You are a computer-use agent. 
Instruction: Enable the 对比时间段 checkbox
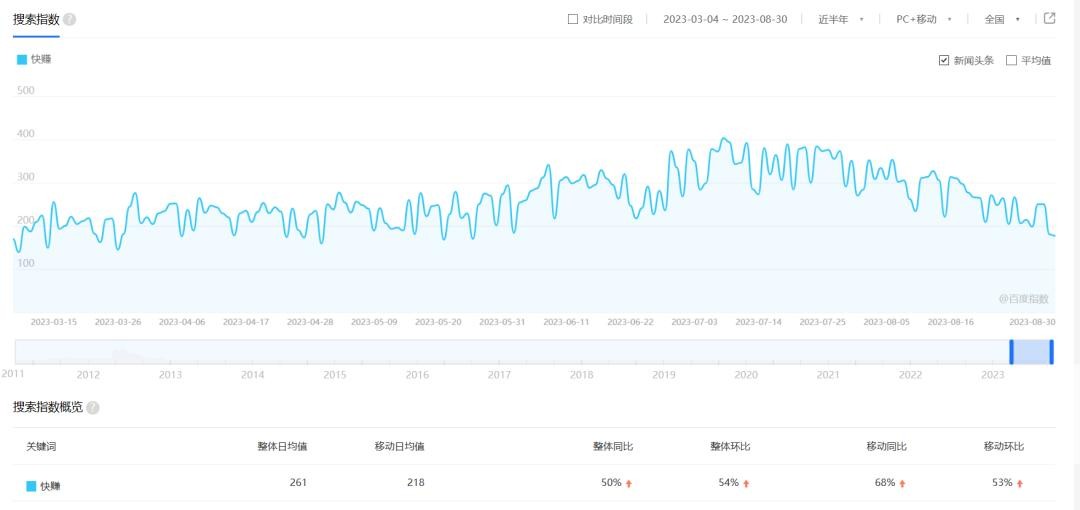[x=573, y=19]
